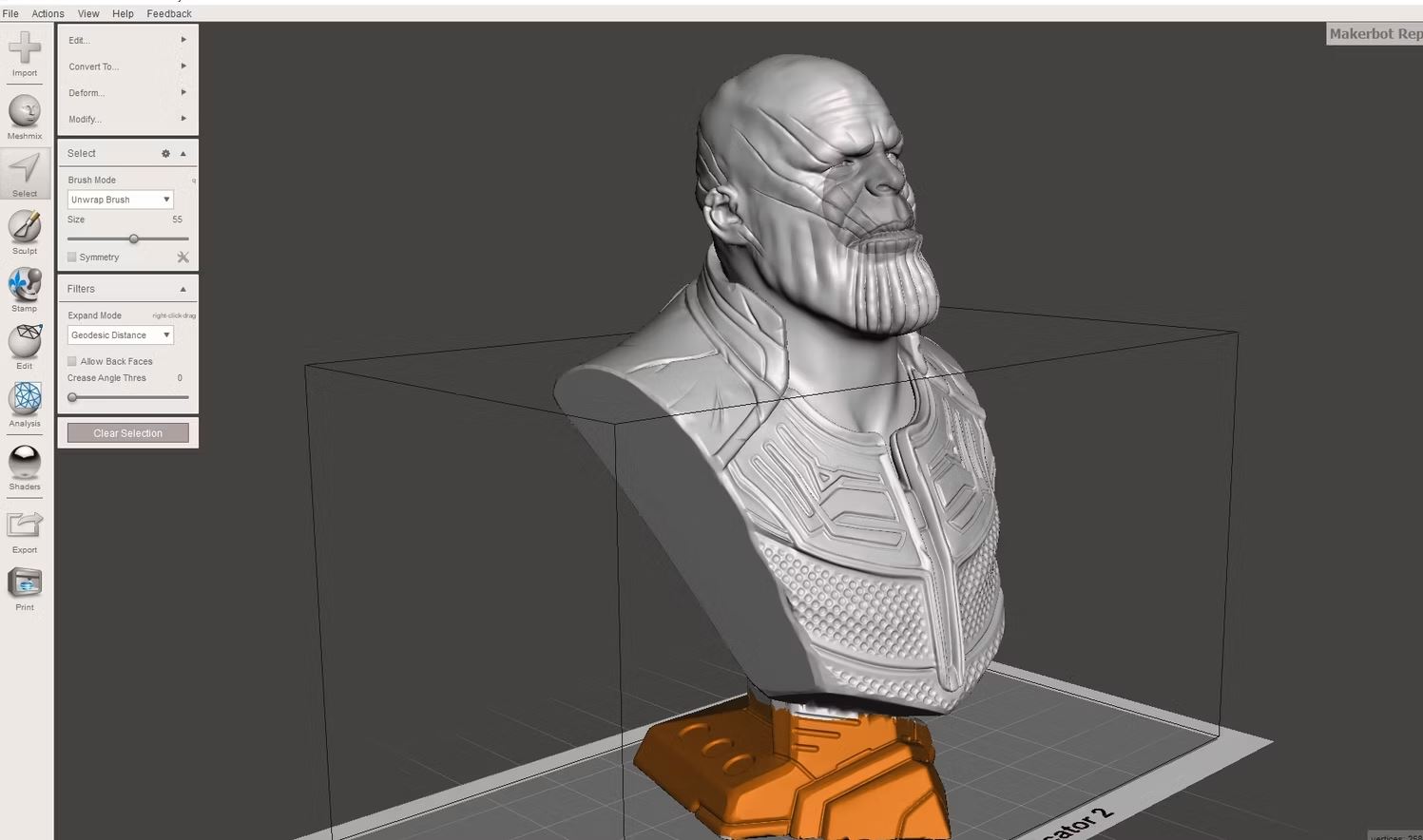
Task: Open the Actions menu
Action: click(x=48, y=13)
